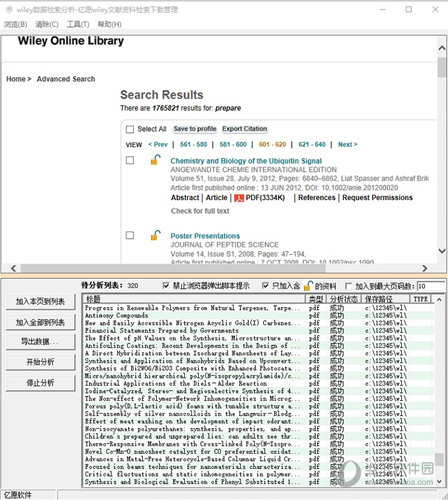Select row 'Industrial Applications of the Diels-Alder Reaction'
The width and height of the screenshot is (448, 500).
coord(258,383)
